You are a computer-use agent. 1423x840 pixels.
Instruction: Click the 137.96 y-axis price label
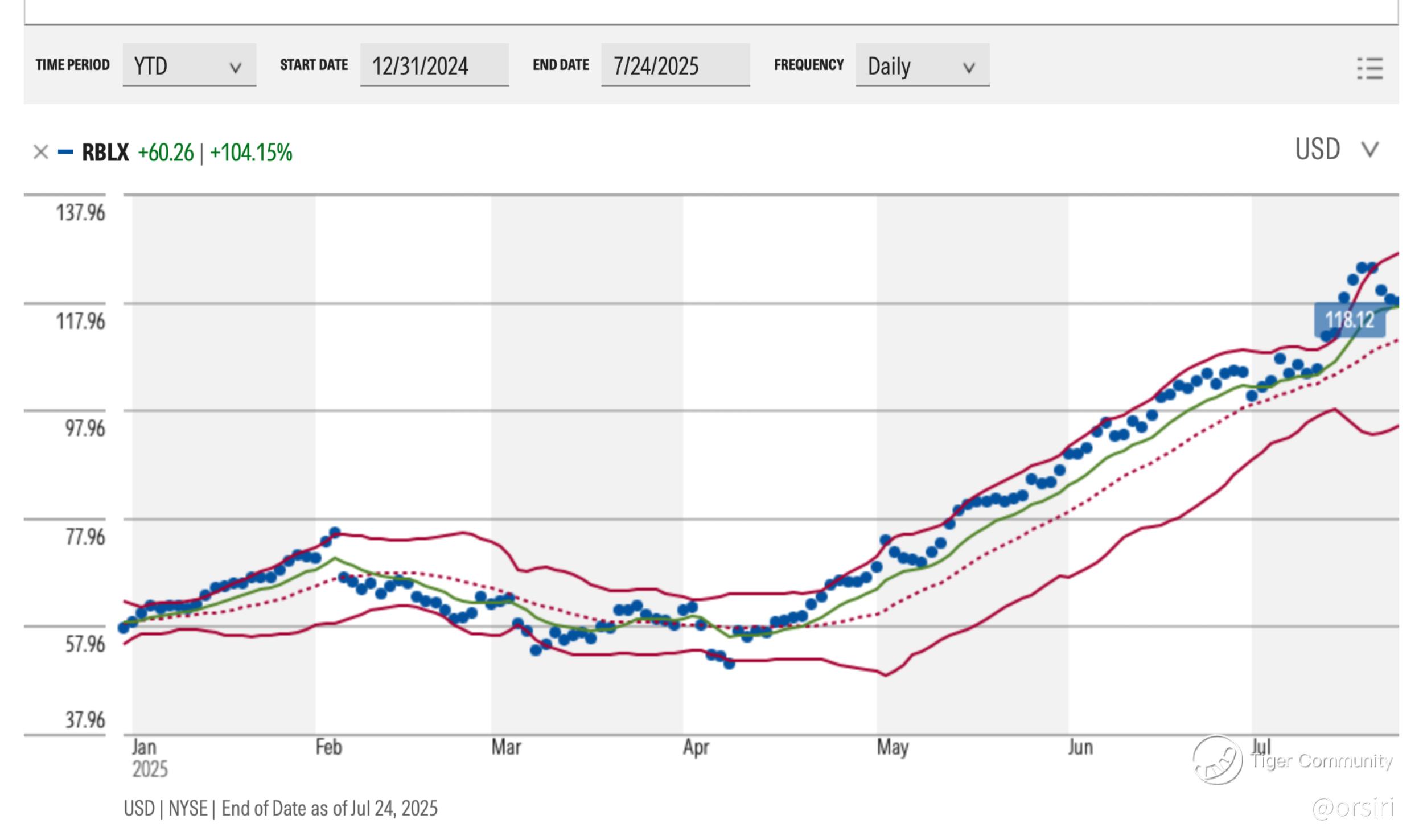point(80,213)
